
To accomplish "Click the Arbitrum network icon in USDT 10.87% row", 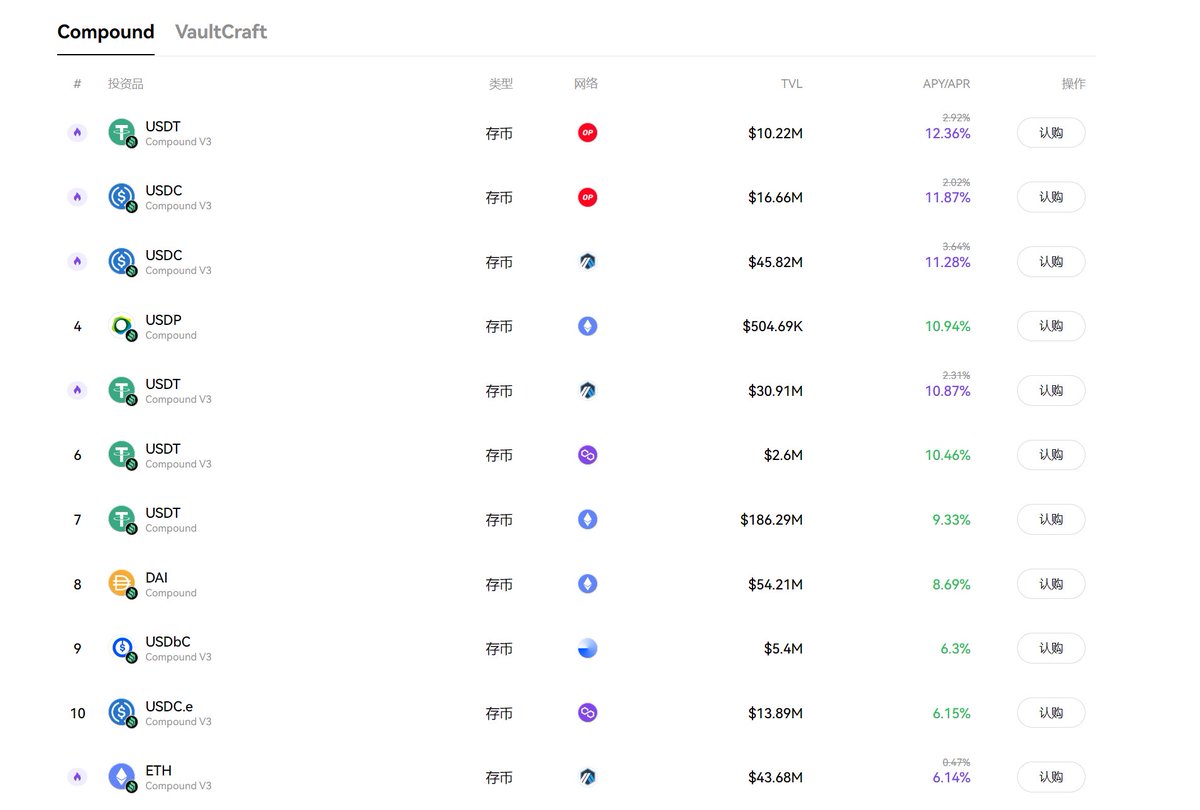I will tap(588, 391).
